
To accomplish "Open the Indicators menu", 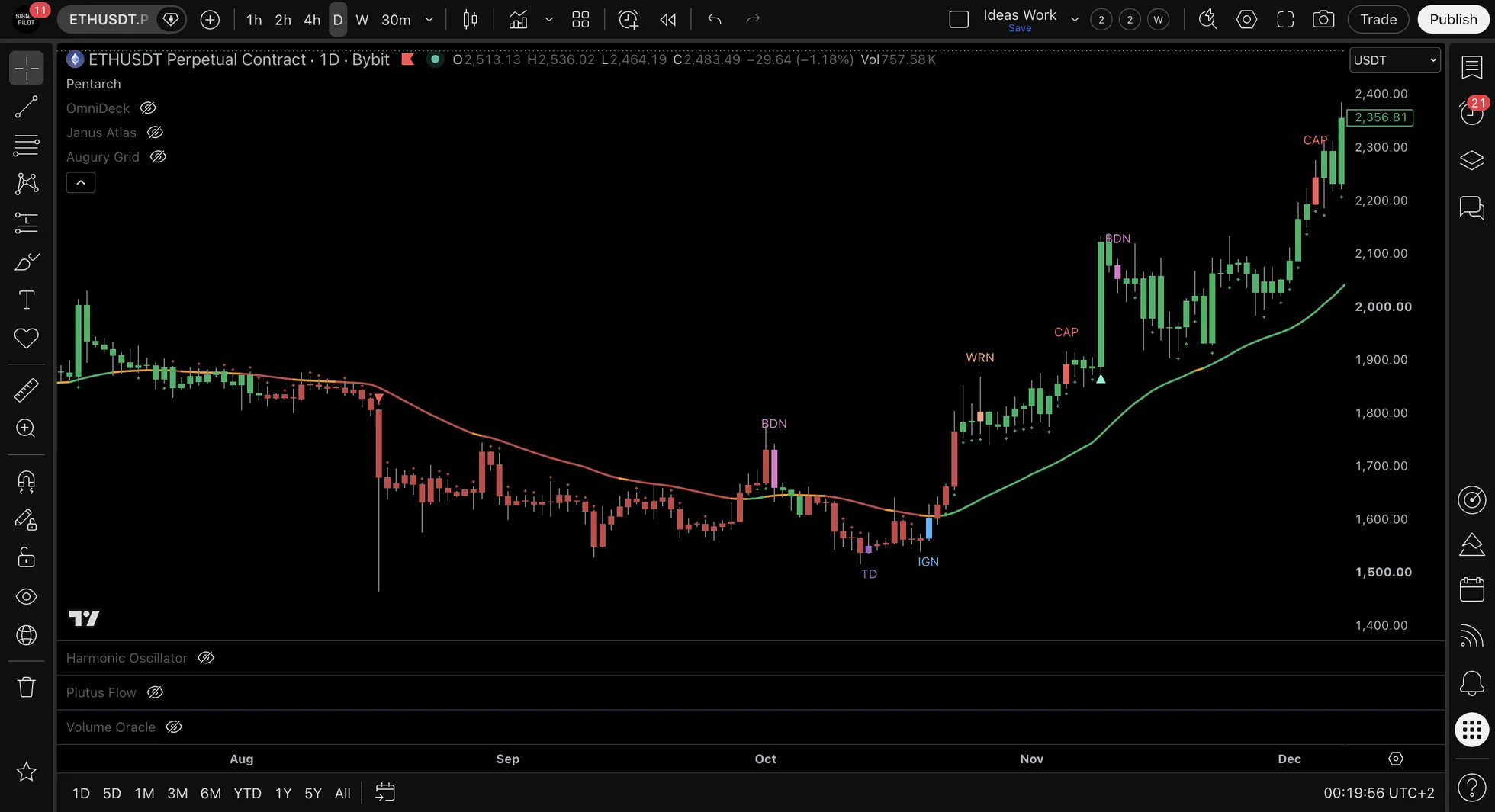I will (518, 20).
